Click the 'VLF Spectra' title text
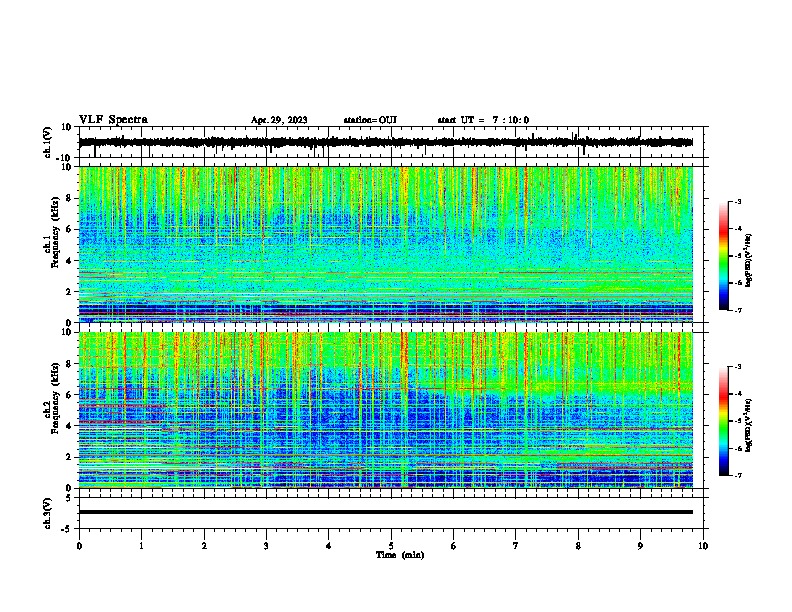This screenshot has height=612, width=792. tap(113, 120)
